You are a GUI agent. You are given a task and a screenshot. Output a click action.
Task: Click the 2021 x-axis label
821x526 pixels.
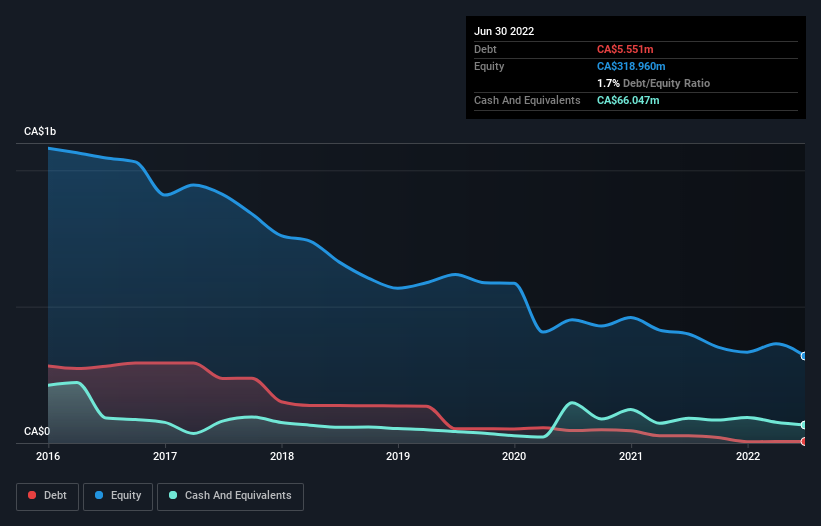[x=631, y=456]
